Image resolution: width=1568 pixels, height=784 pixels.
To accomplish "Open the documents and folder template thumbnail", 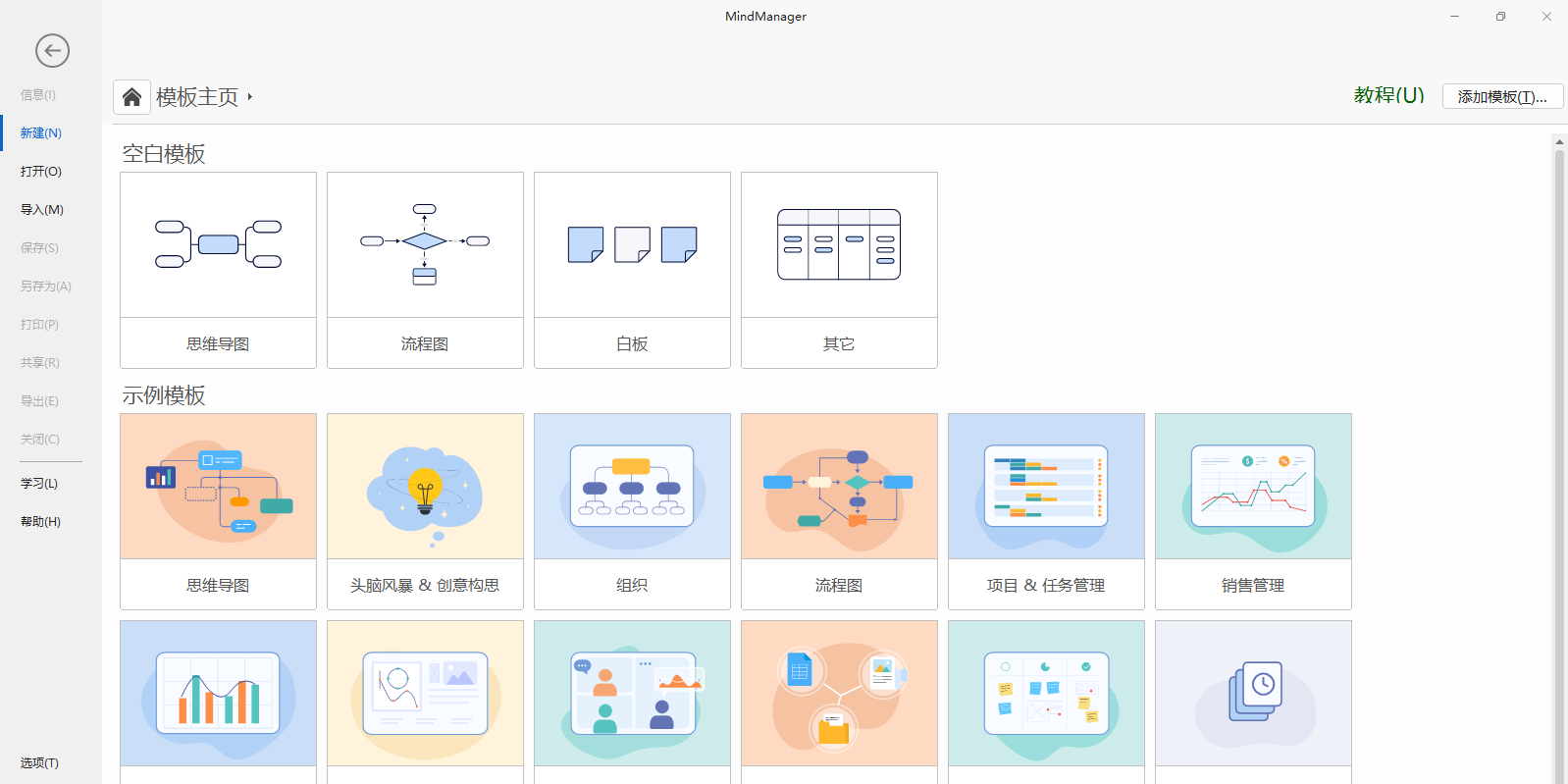I will [x=839, y=694].
